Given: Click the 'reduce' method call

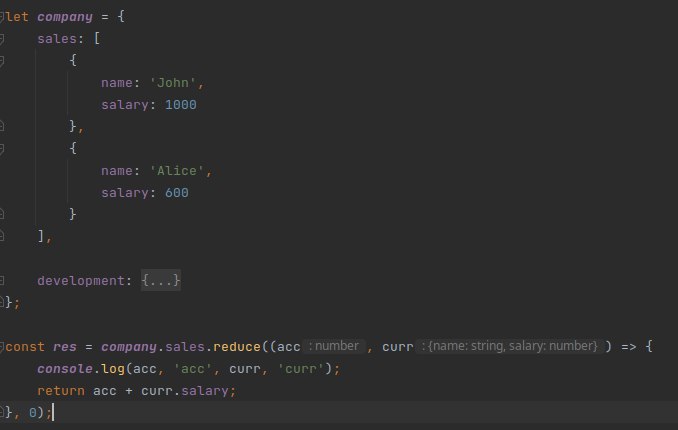Looking at the screenshot, I should 237,347.
